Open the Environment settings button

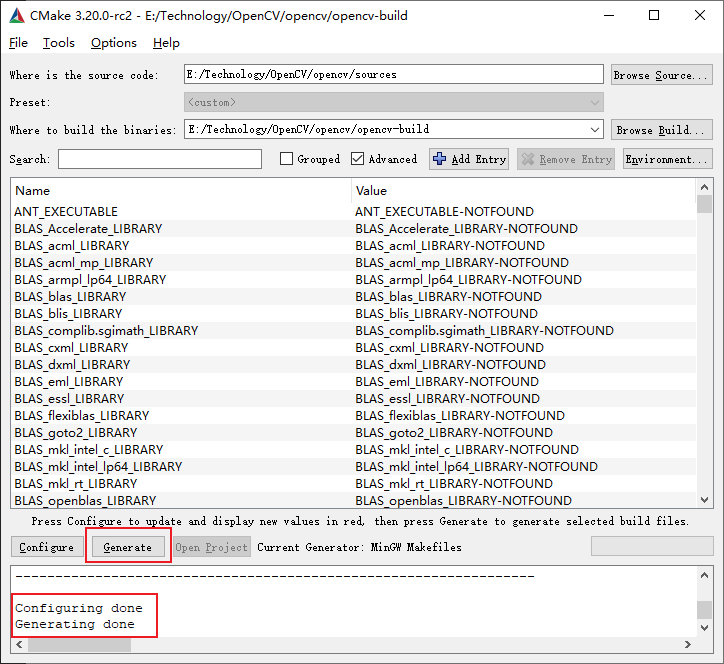click(x=667, y=159)
